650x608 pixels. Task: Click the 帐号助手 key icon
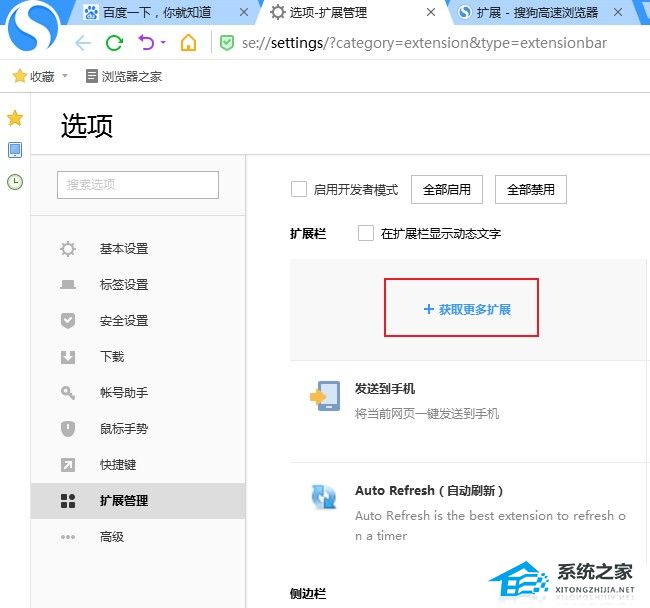coord(68,392)
